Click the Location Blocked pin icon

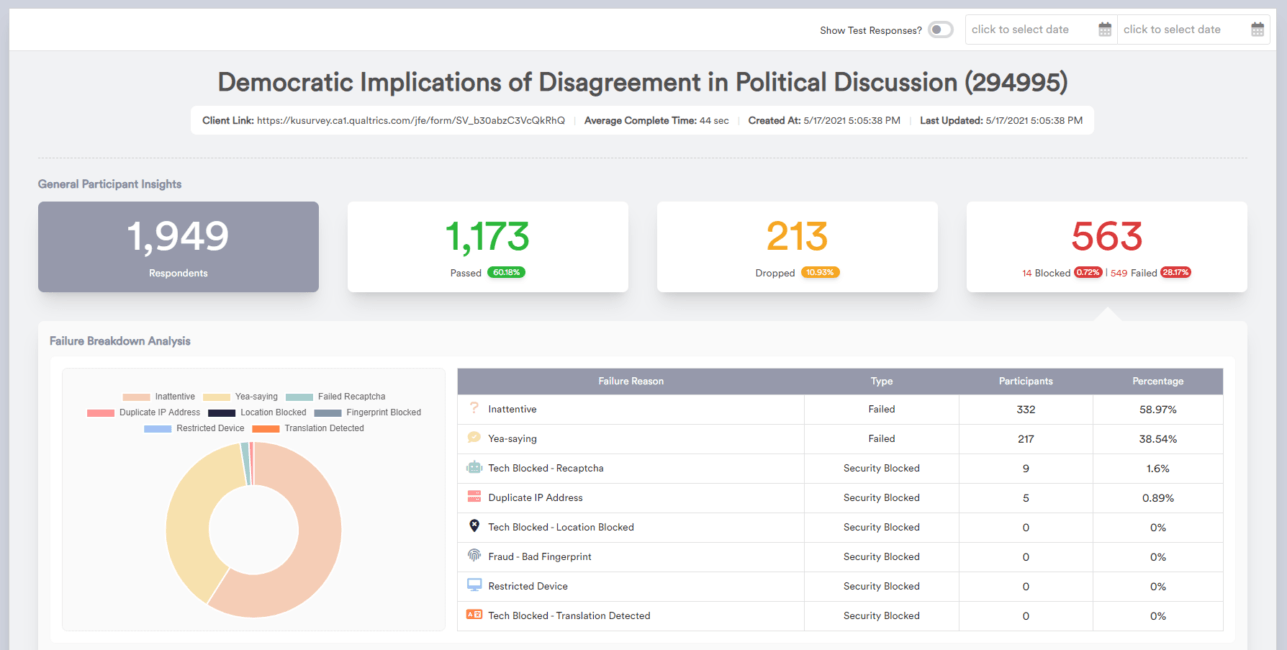474,526
